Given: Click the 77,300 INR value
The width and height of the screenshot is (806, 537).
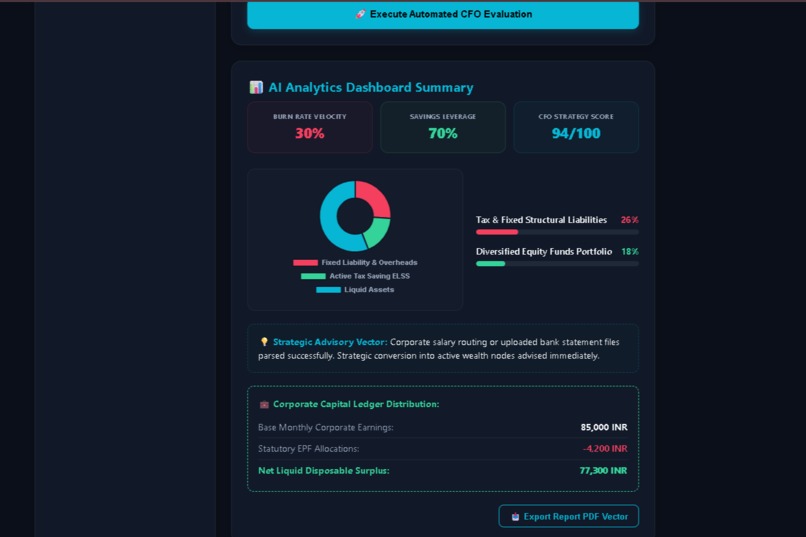Looking at the screenshot, I should [603, 471].
